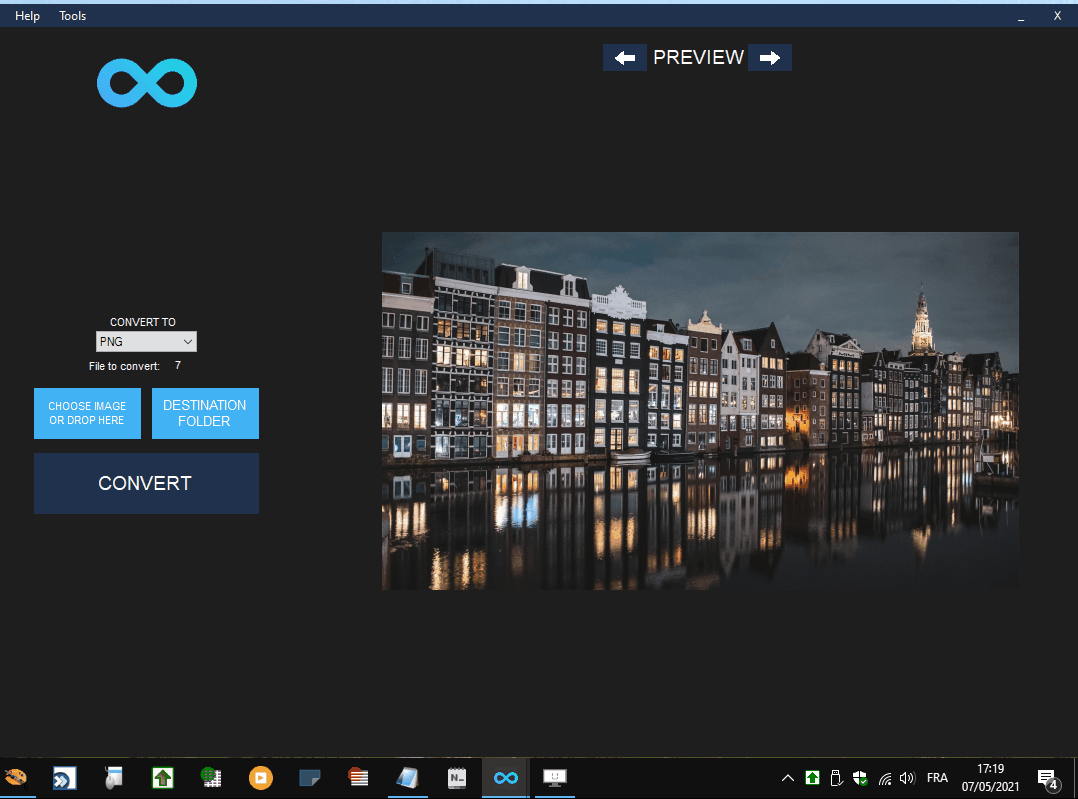
Task: Open the paint palette app in taskbar
Action: click(x=16, y=778)
